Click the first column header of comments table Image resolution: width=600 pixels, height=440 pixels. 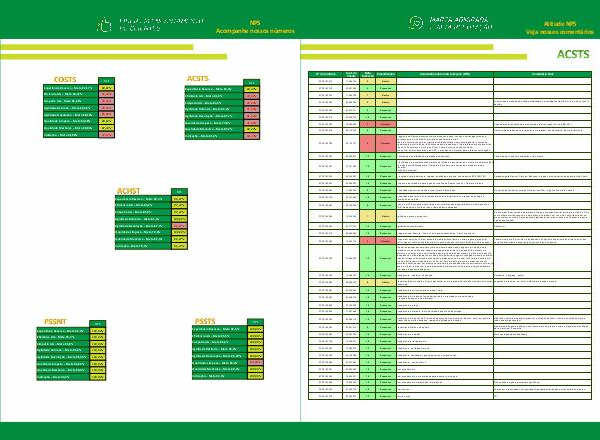coord(325,74)
